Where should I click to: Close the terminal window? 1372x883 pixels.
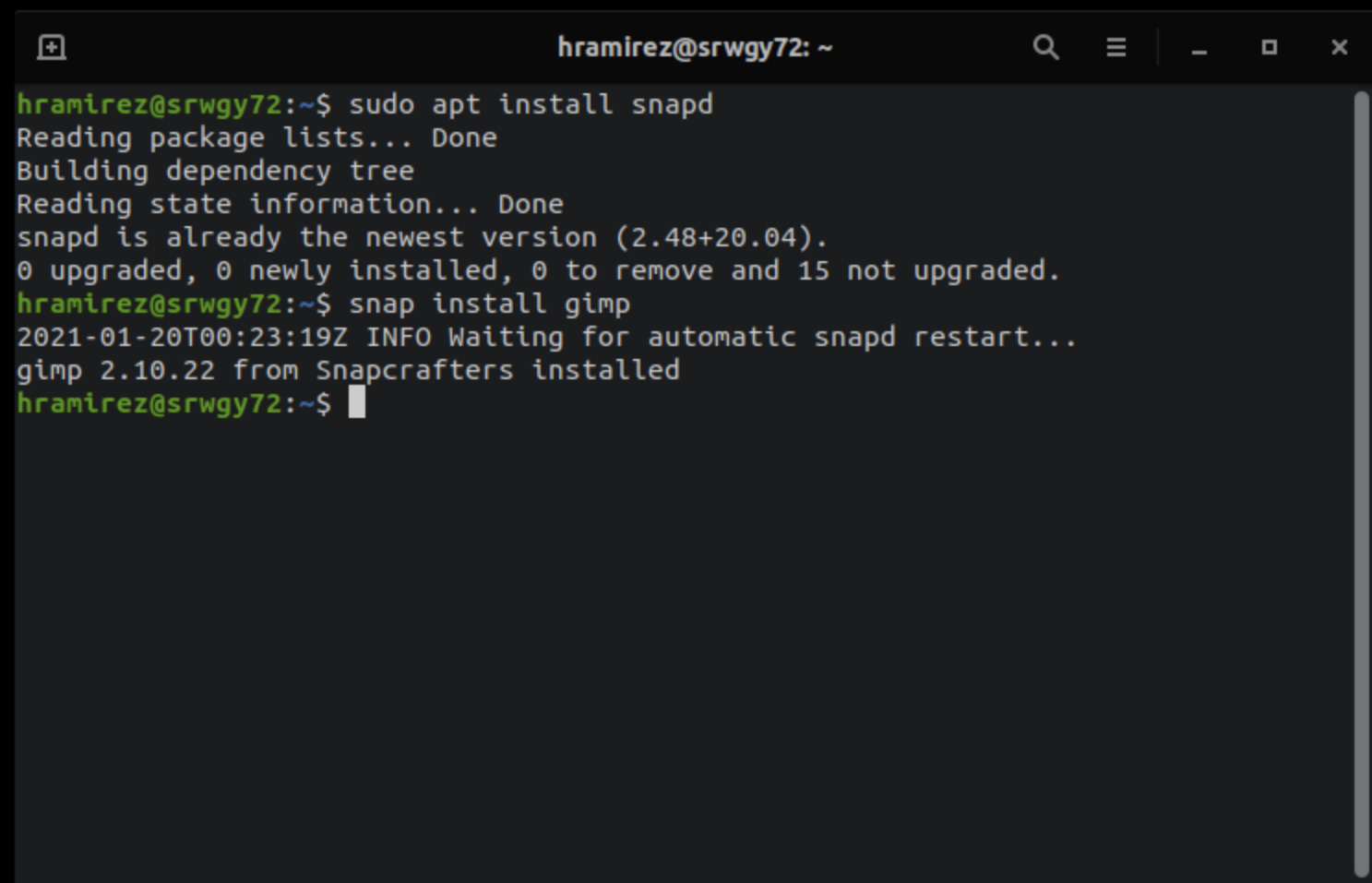[x=1339, y=47]
